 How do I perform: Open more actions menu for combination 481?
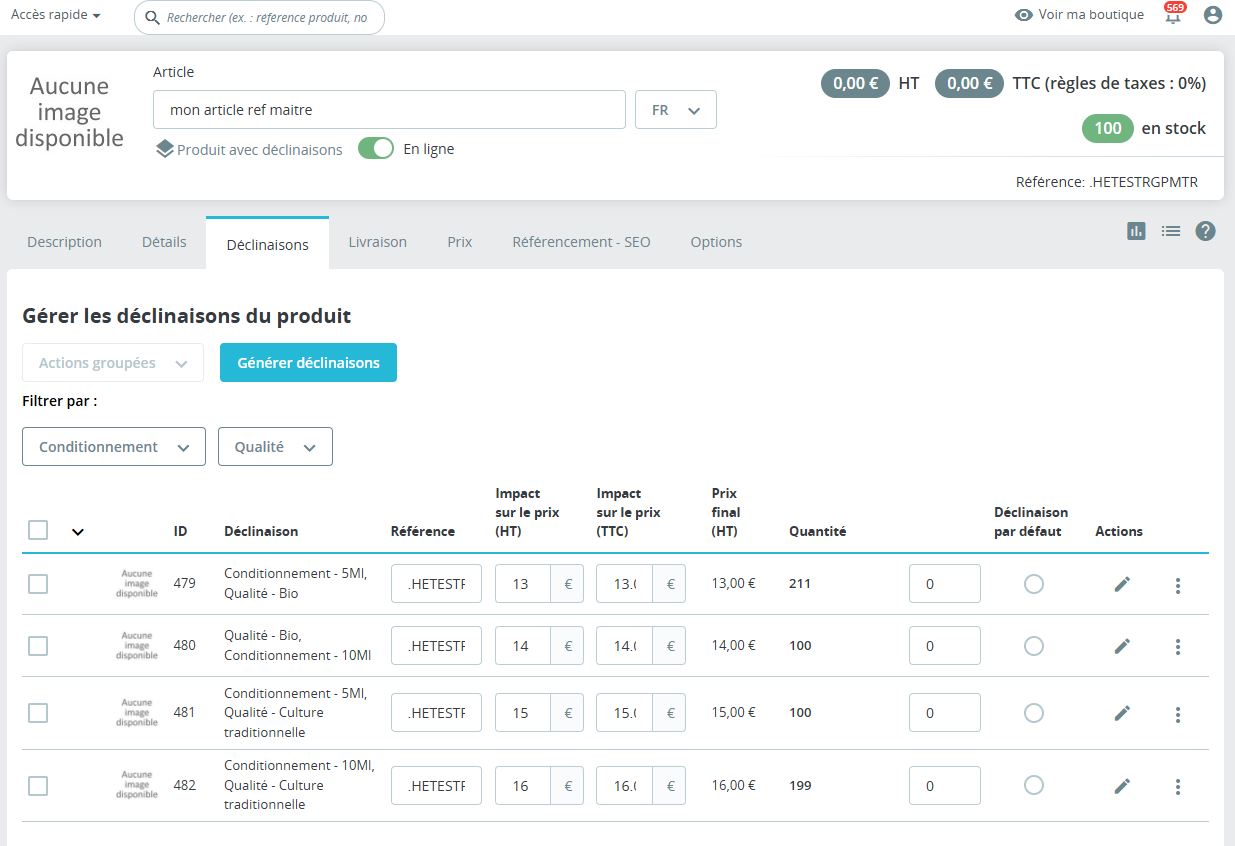[1178, 714]
